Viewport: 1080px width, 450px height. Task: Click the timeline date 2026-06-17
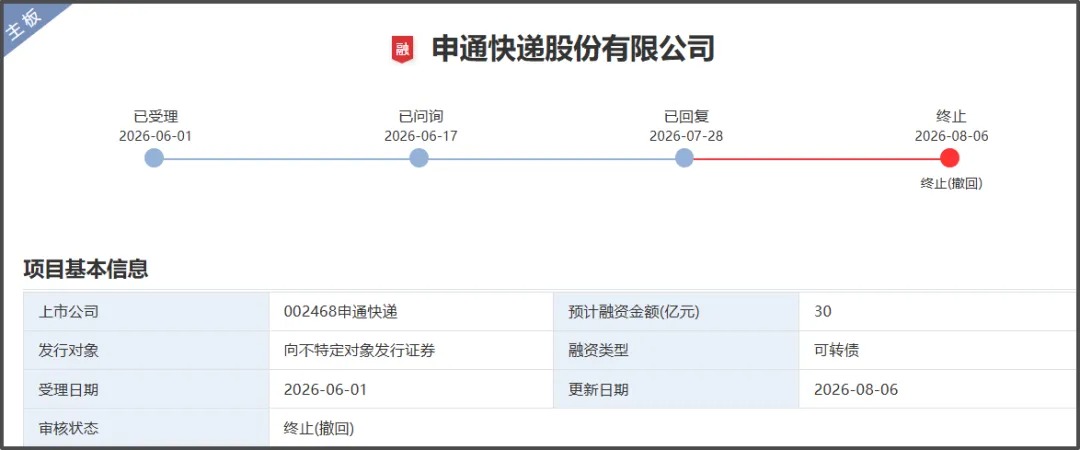tap(421, 136)
